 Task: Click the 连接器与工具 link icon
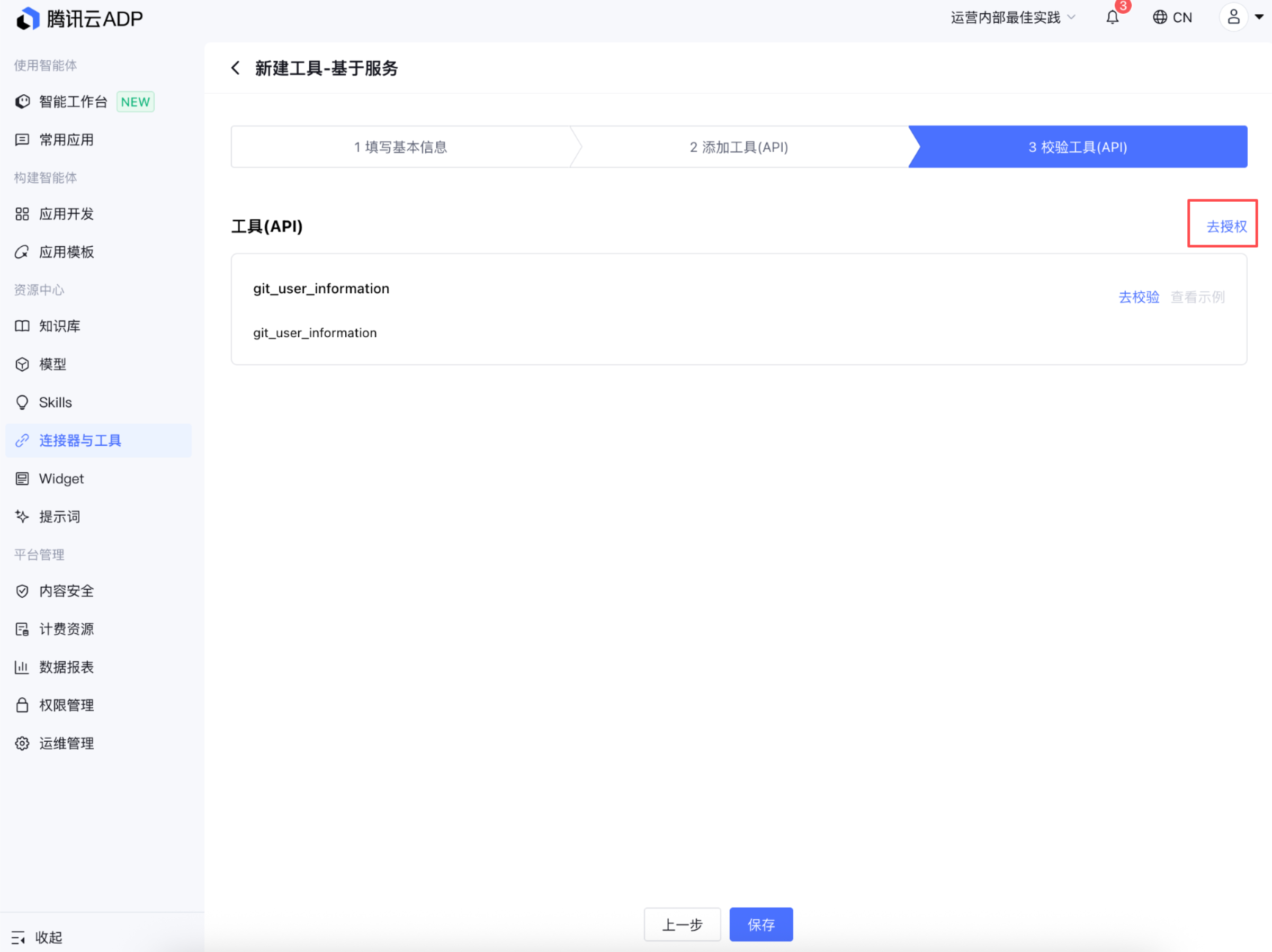point(22,441)
